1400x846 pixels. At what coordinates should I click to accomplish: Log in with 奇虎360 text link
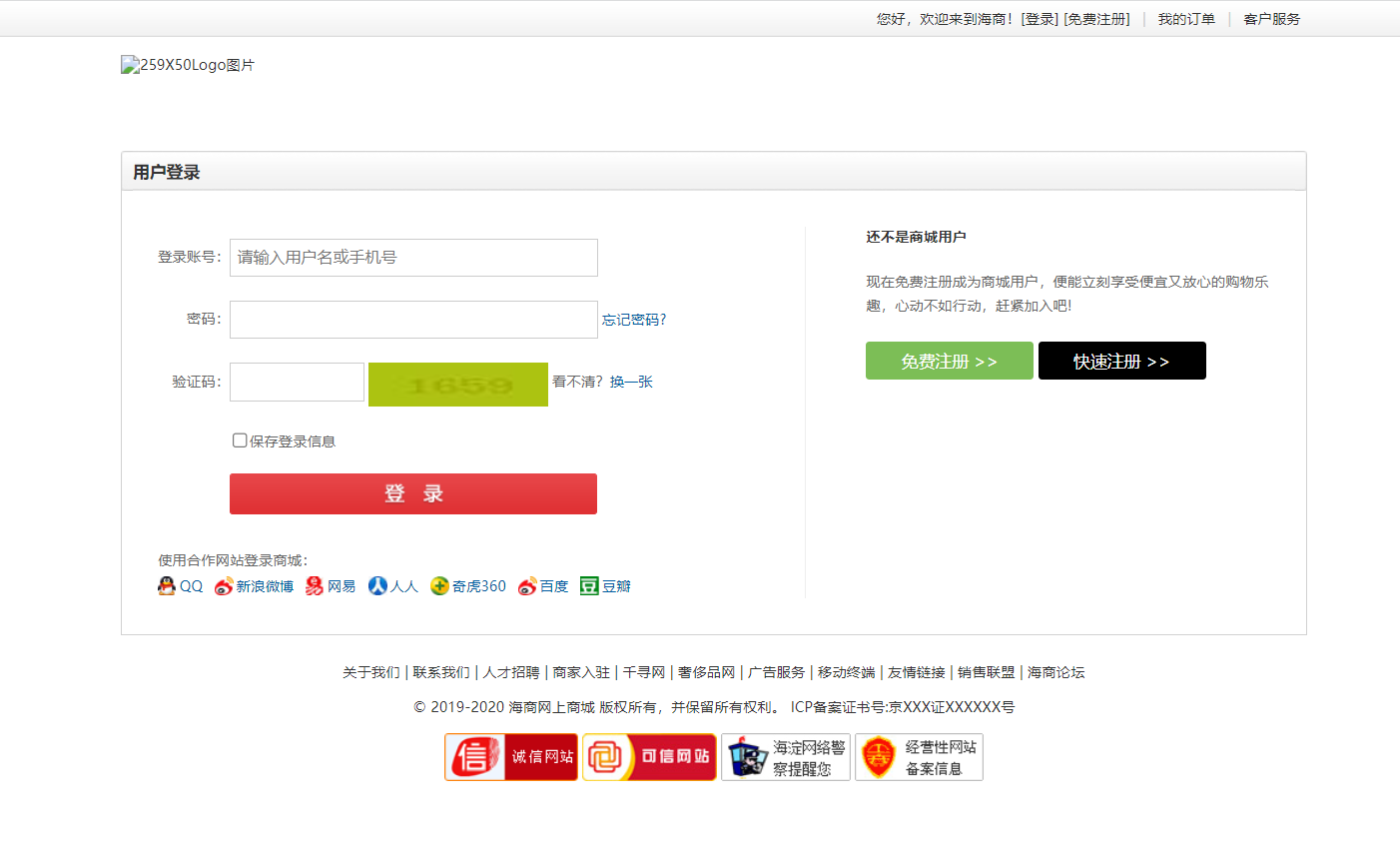pyautogui.click(x=479, y=586)
